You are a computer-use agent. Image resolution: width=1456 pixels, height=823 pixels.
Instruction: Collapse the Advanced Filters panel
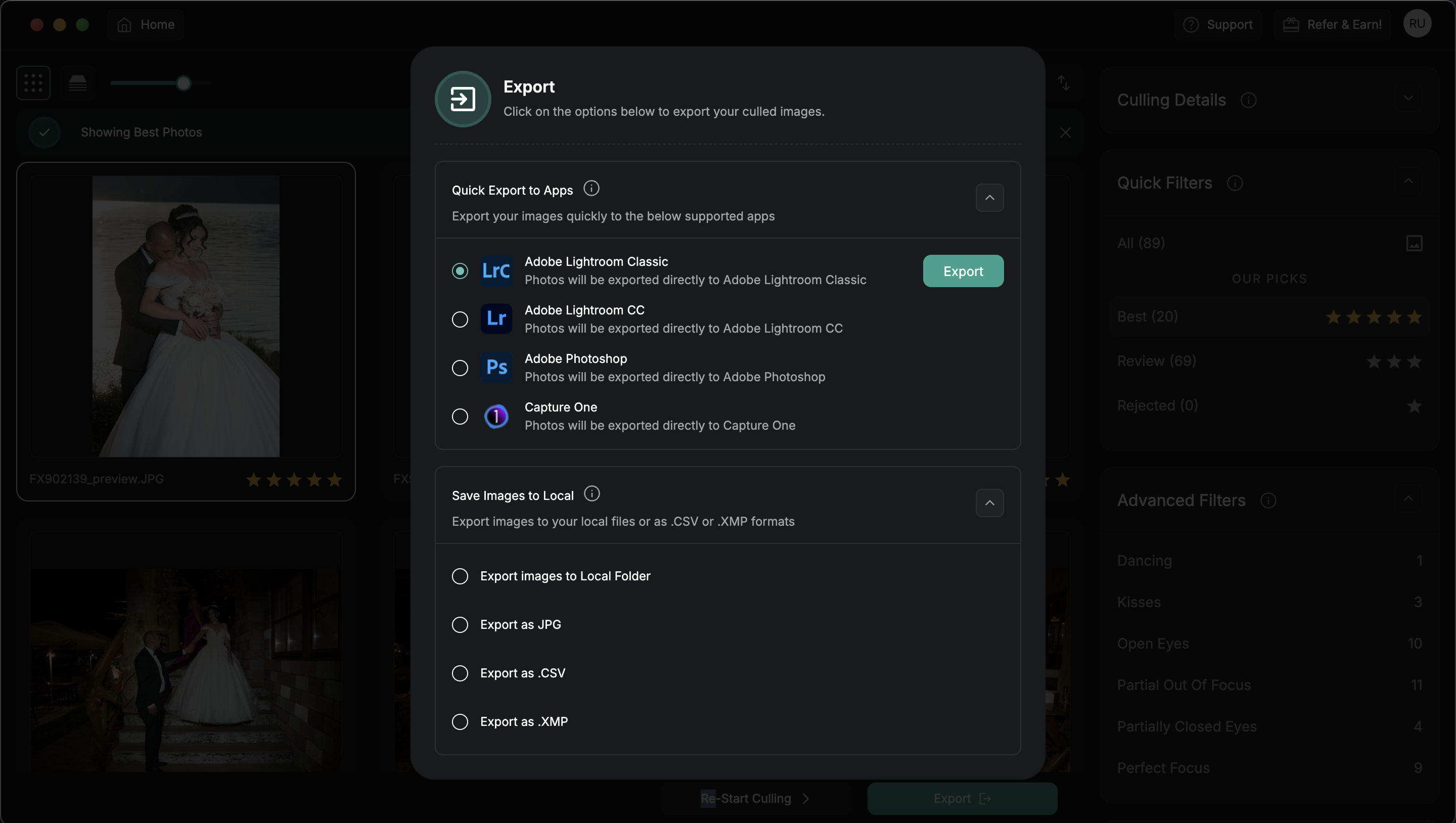pos(1408,498)
